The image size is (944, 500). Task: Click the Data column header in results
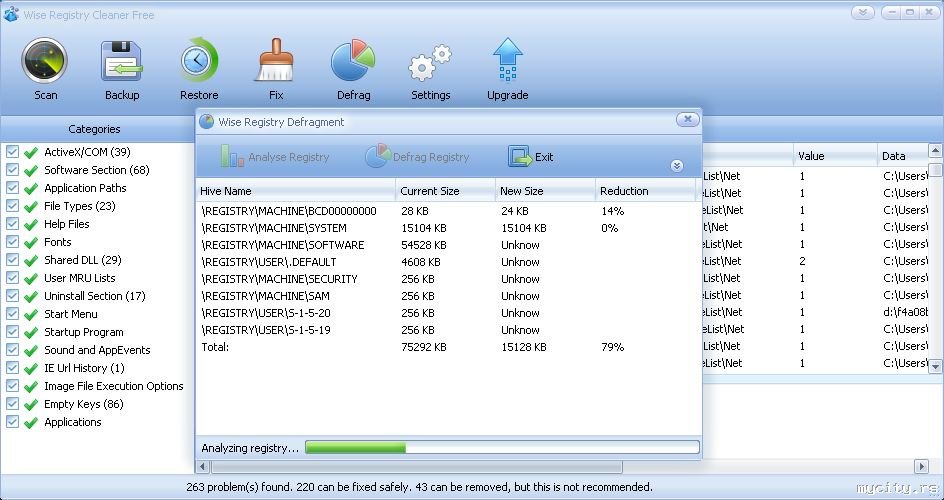(x=901, y=156)
